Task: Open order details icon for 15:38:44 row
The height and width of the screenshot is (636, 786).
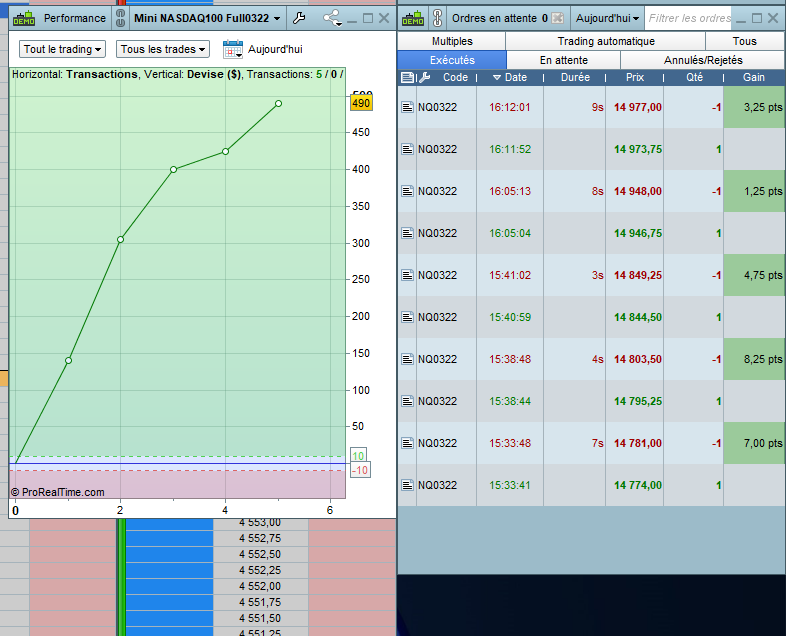Action: pos(408,401)
